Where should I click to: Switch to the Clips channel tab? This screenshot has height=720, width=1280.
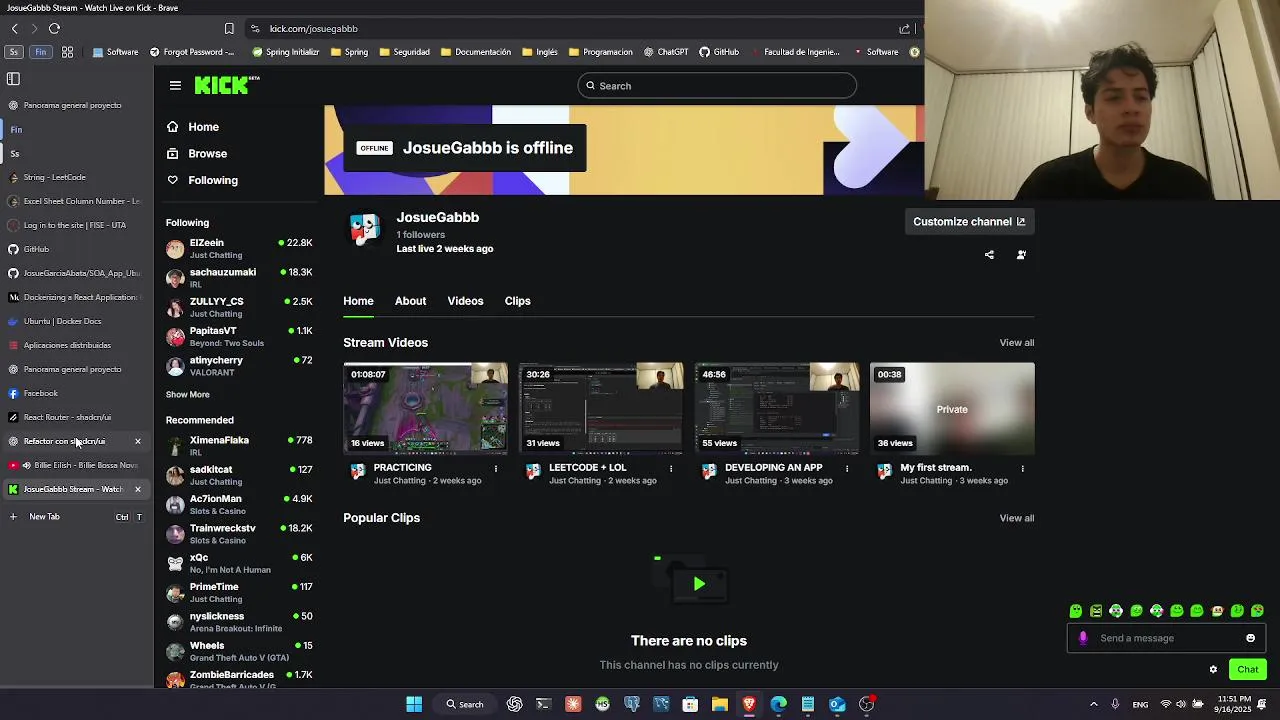click(517, 301)
